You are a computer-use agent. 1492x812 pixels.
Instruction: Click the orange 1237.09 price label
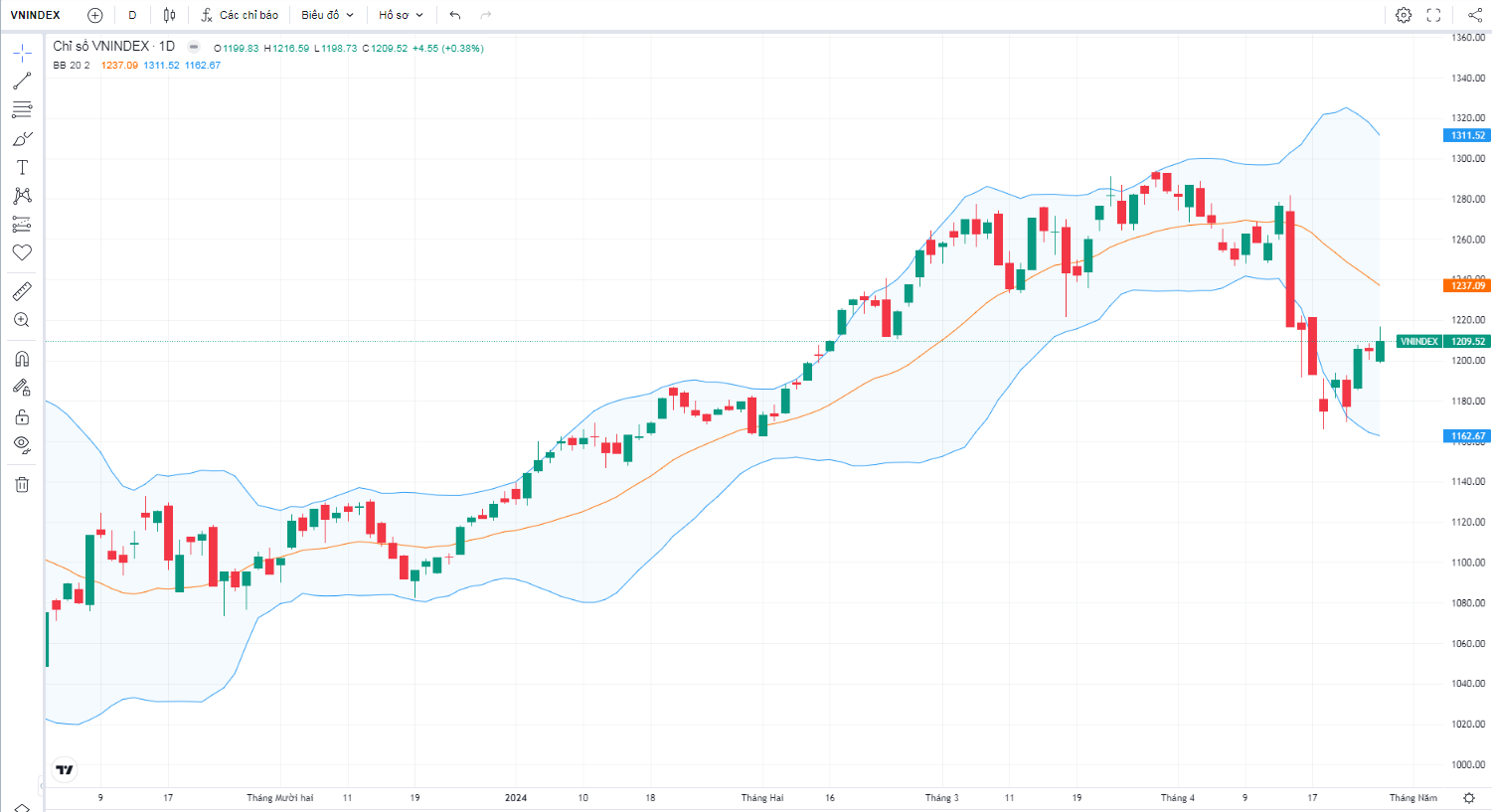coord(1466,285)
